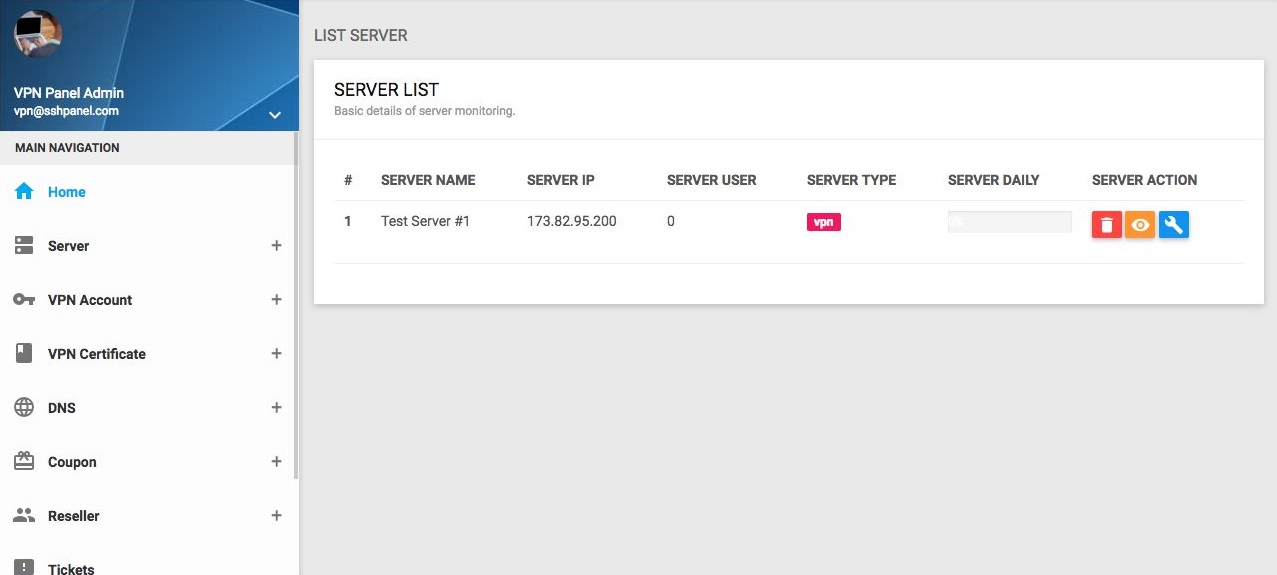
Task: Open the admin profile avatar
Action: (x=38, y=34)
